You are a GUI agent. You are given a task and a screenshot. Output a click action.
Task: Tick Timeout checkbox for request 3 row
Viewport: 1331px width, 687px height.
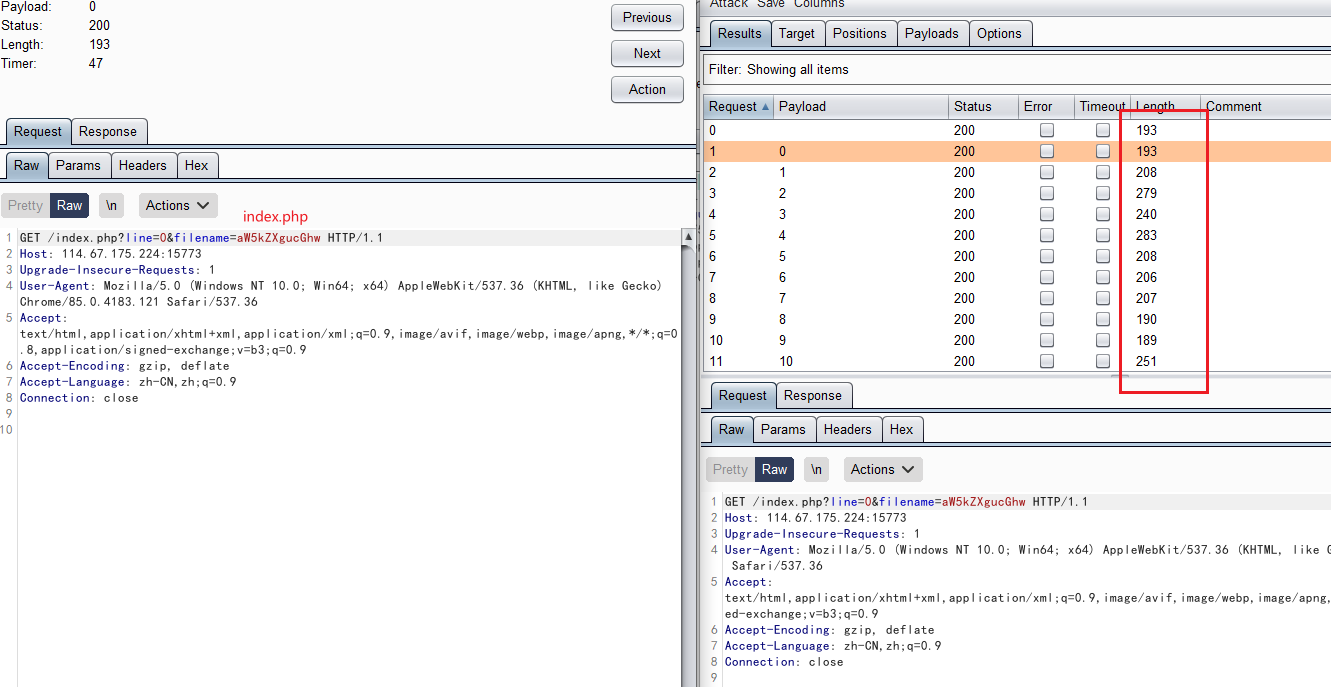tap(1103, 193)
